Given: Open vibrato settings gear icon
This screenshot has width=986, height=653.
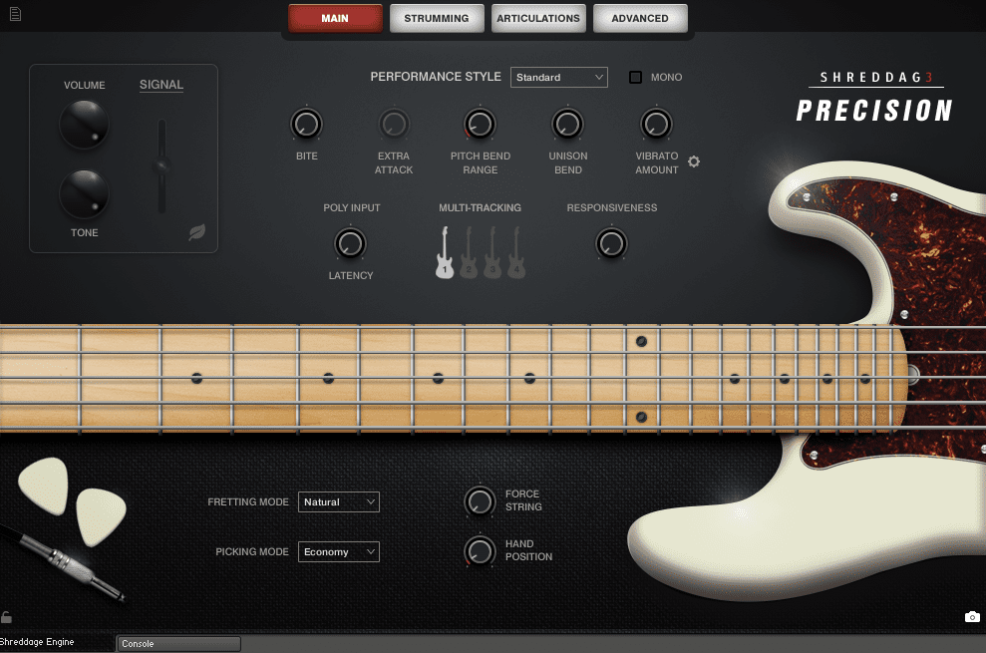Looking at the screenshot, I should coord(694,162).
